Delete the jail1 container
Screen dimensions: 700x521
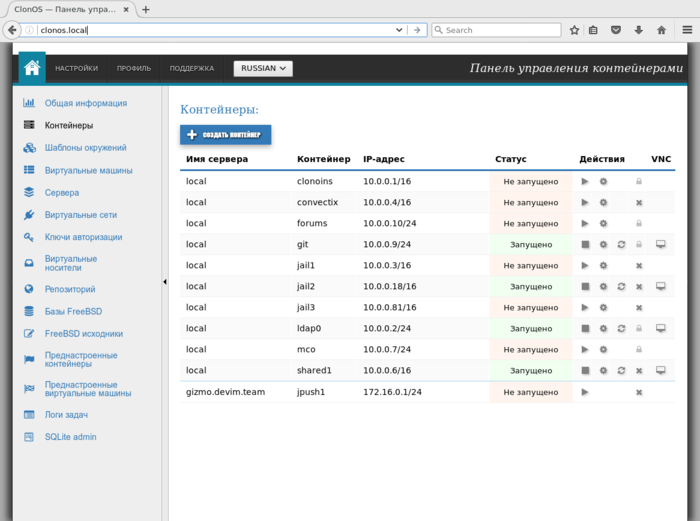pyautogui.click(x=639, y=266)
